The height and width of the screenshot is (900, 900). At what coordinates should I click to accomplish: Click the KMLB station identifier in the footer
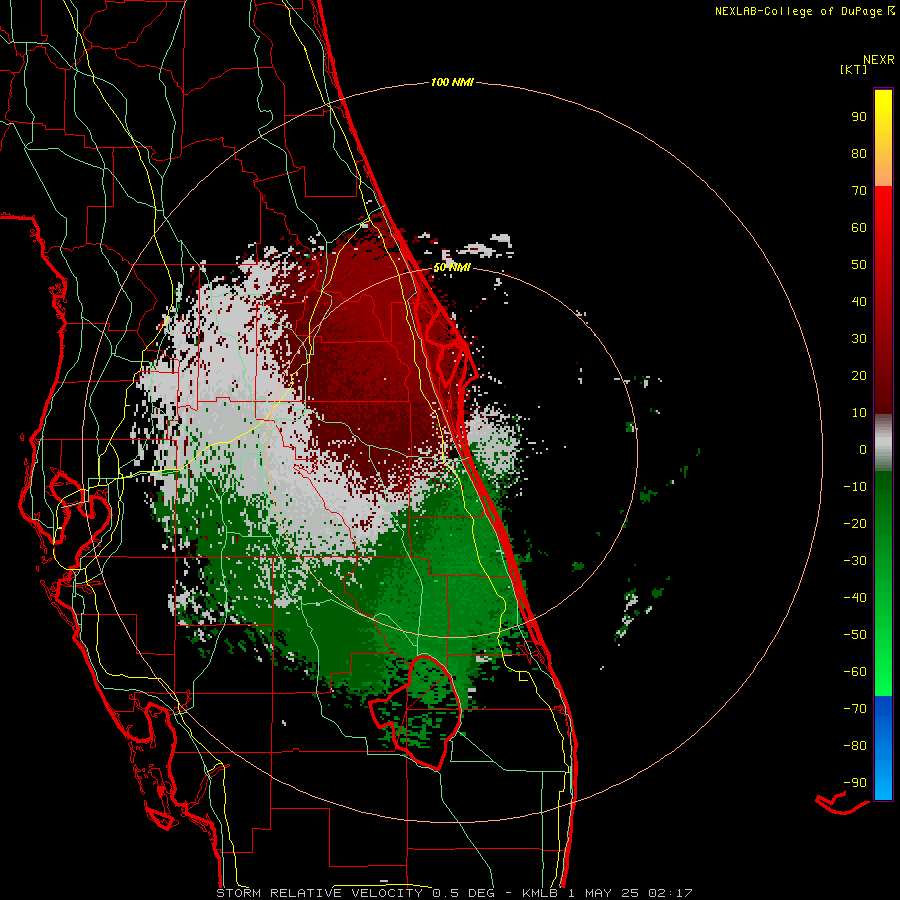point(540,893)
